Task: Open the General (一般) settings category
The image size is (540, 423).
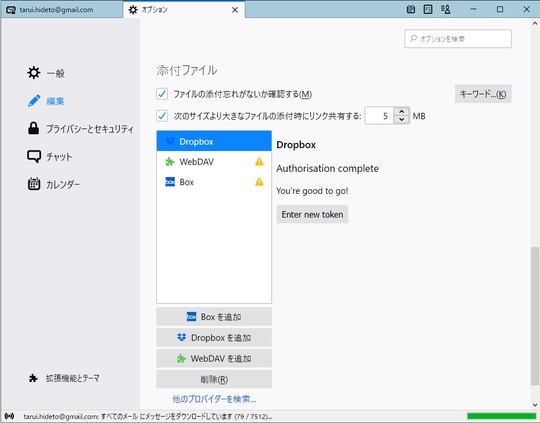Action: tap(46, 73)
